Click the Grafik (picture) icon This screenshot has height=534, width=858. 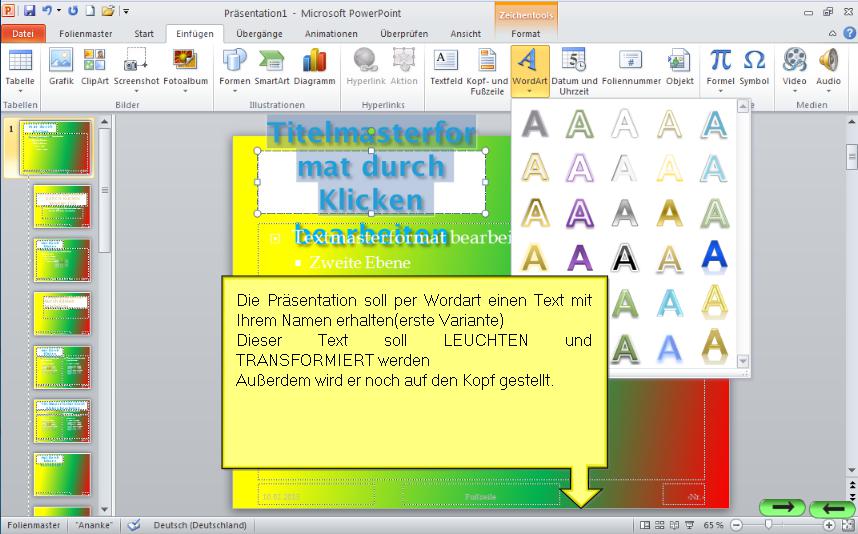61,66
